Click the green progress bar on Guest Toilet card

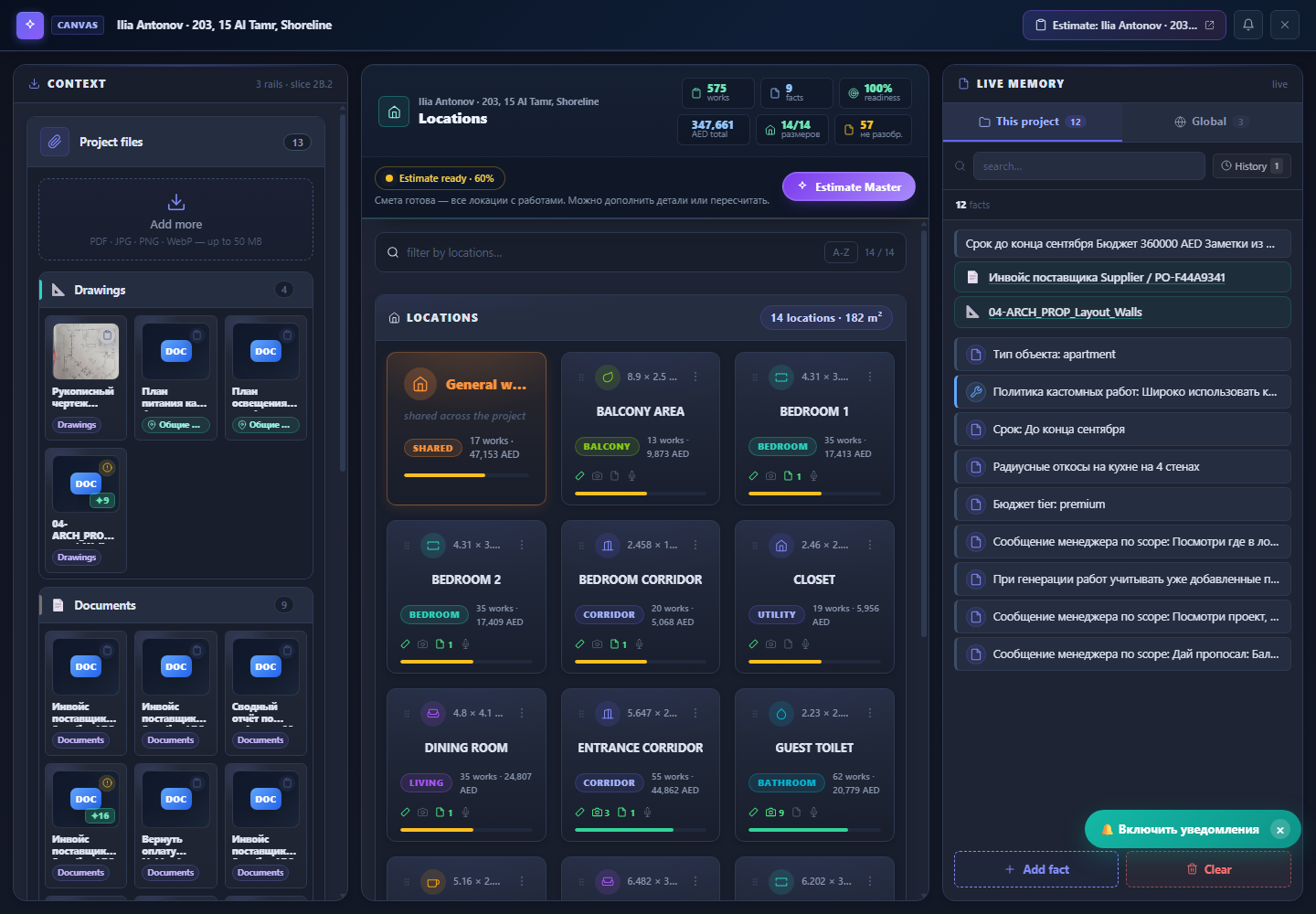click(814, 830)
